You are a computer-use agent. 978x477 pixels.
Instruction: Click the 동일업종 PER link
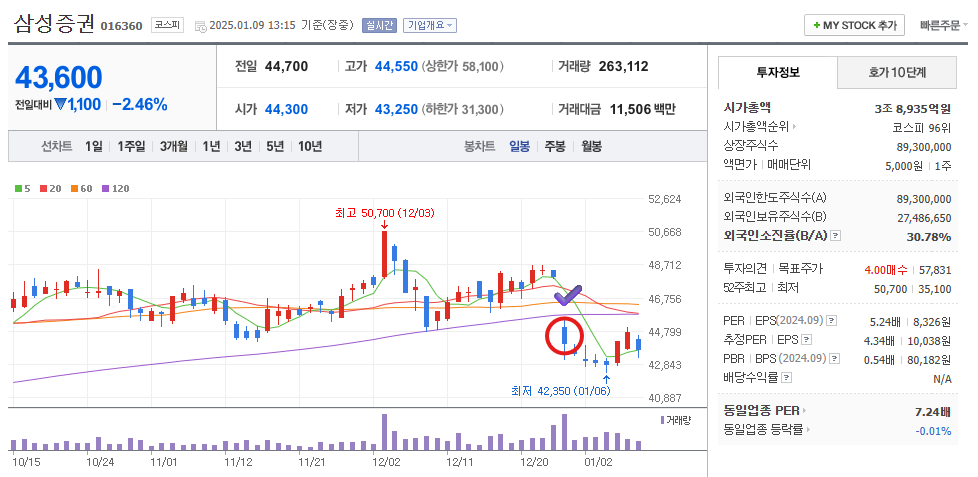(x=761, y=411)
